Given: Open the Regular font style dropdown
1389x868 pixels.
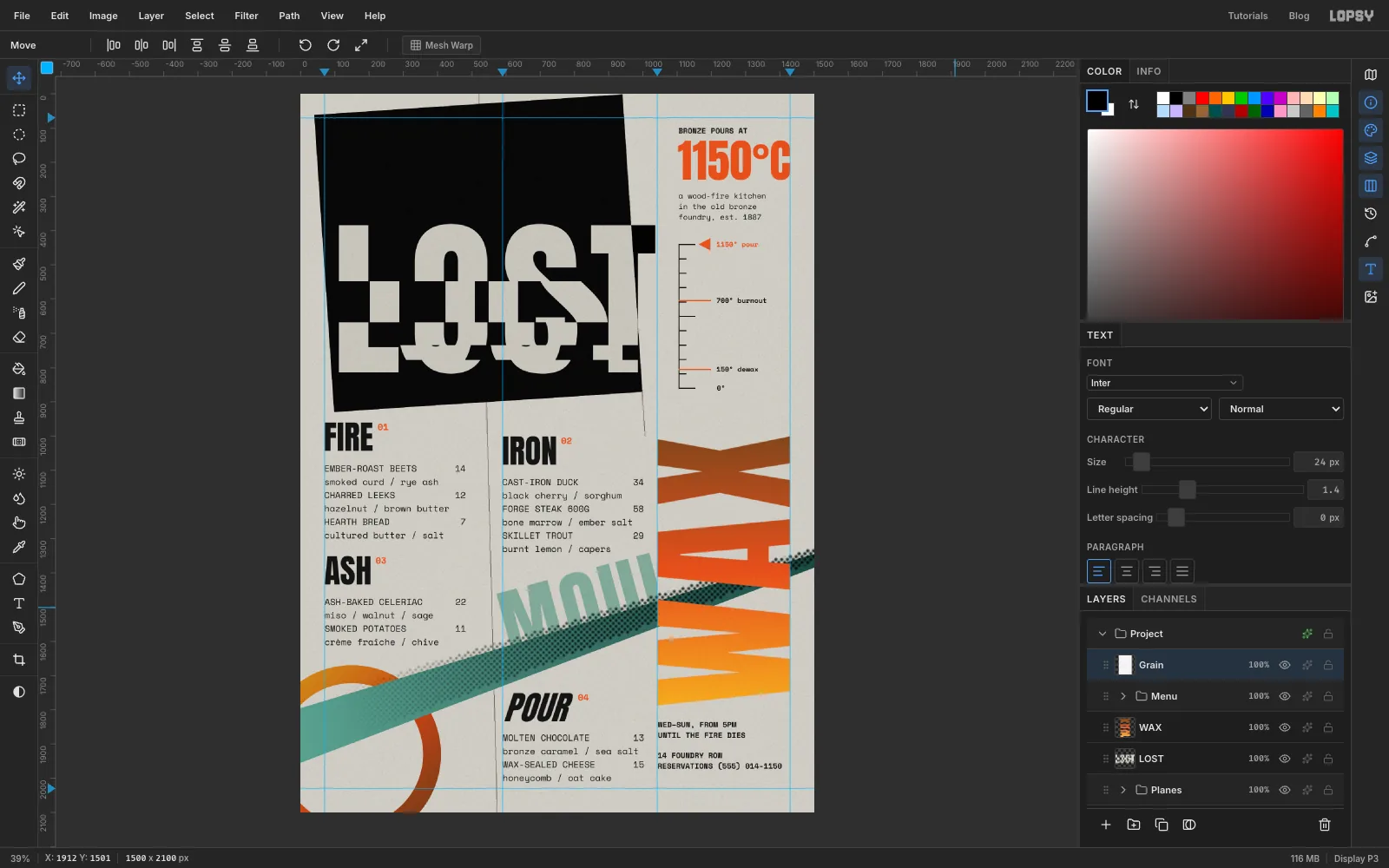Looking at the screenshot, I should point(1149,409).
